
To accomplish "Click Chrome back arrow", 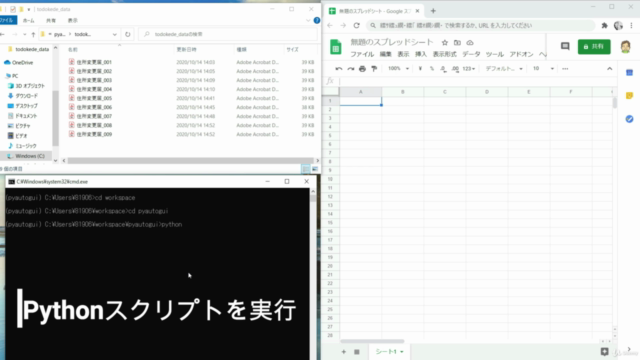I will 330,25.
